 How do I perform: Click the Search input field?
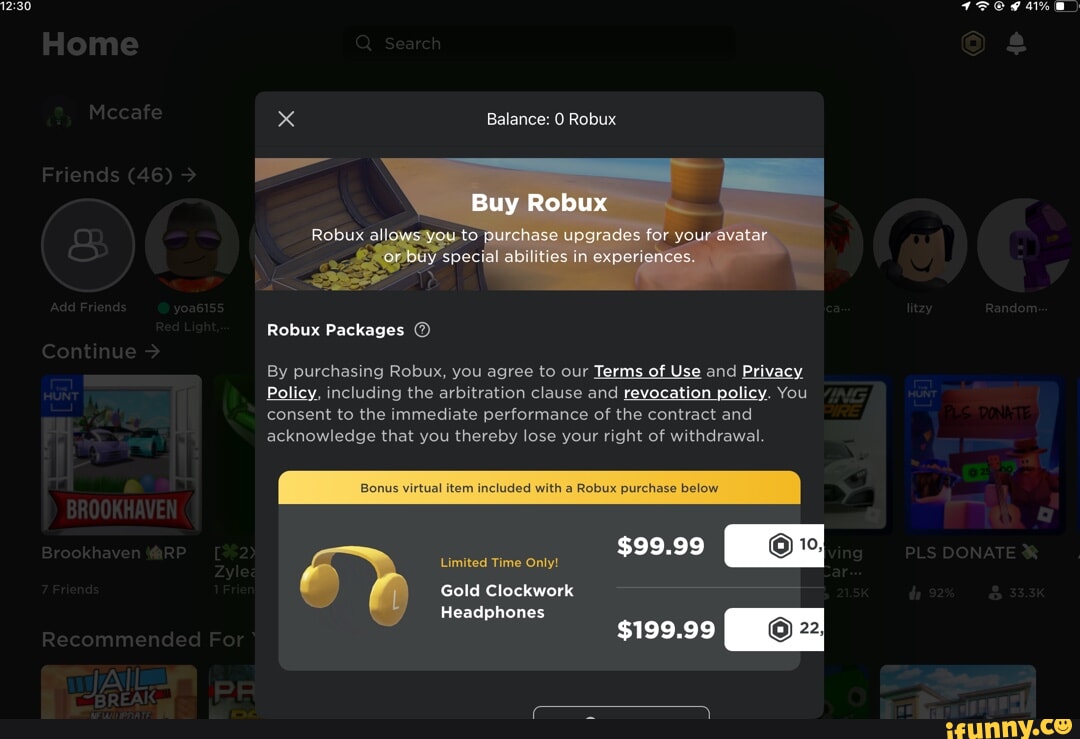539,43
